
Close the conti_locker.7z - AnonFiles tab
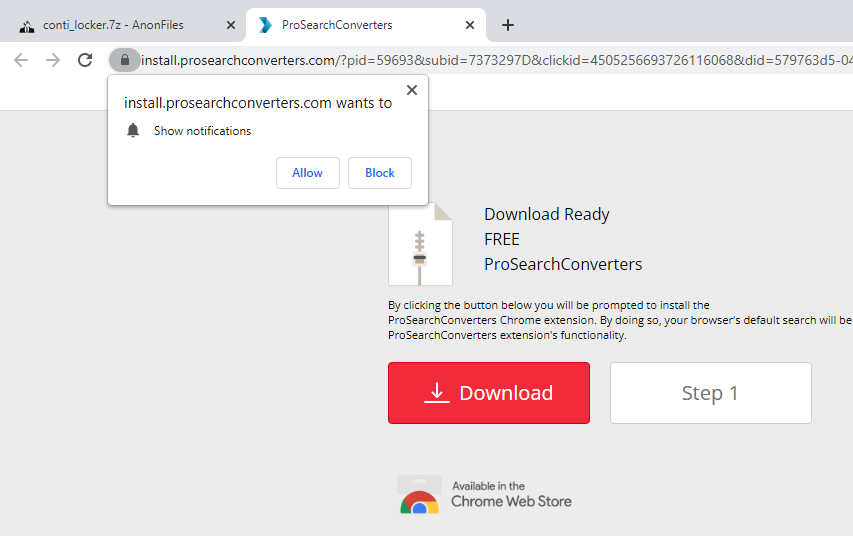(x=231, y=25)
